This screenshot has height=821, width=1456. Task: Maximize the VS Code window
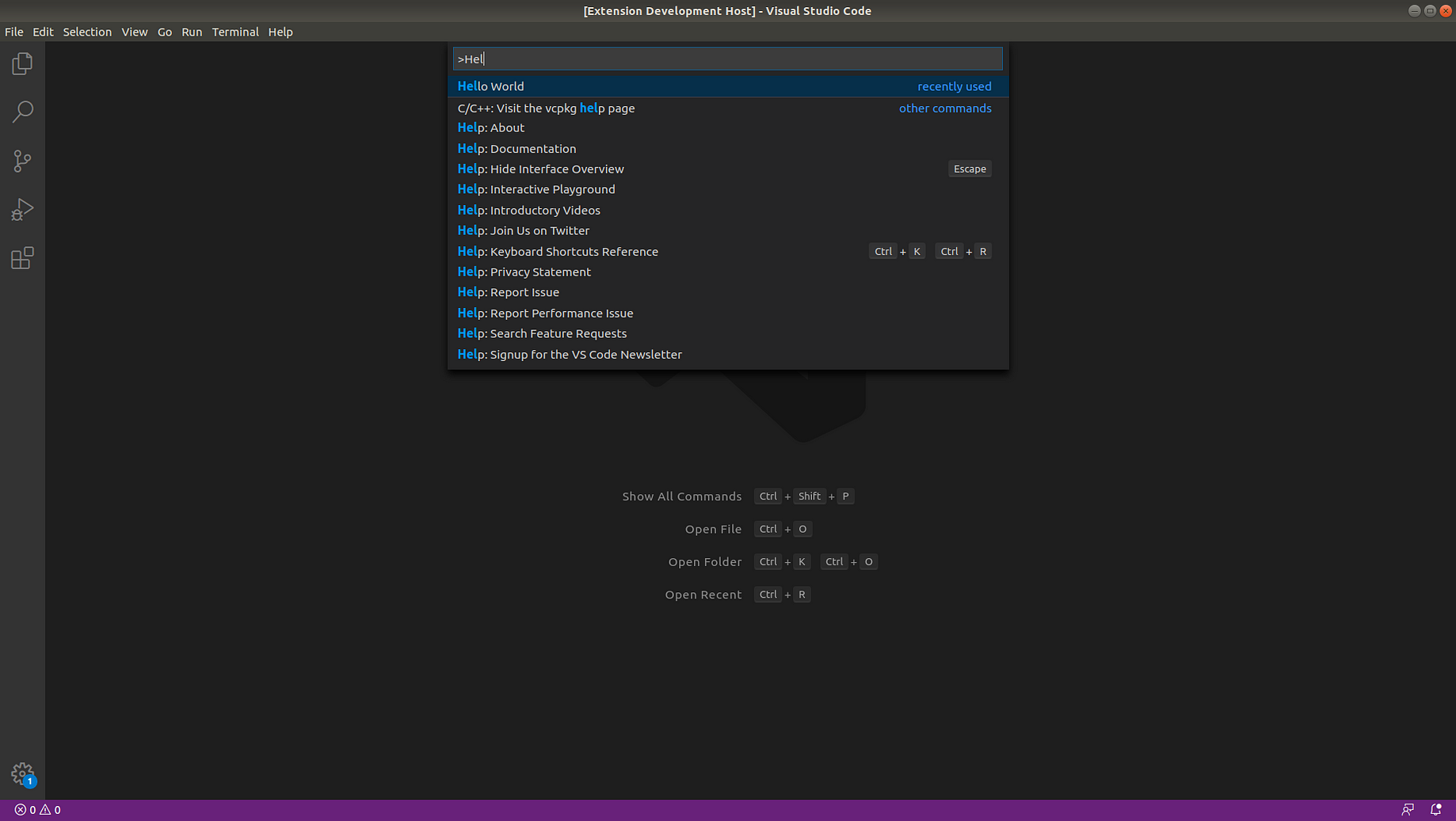click(1430, 10)
